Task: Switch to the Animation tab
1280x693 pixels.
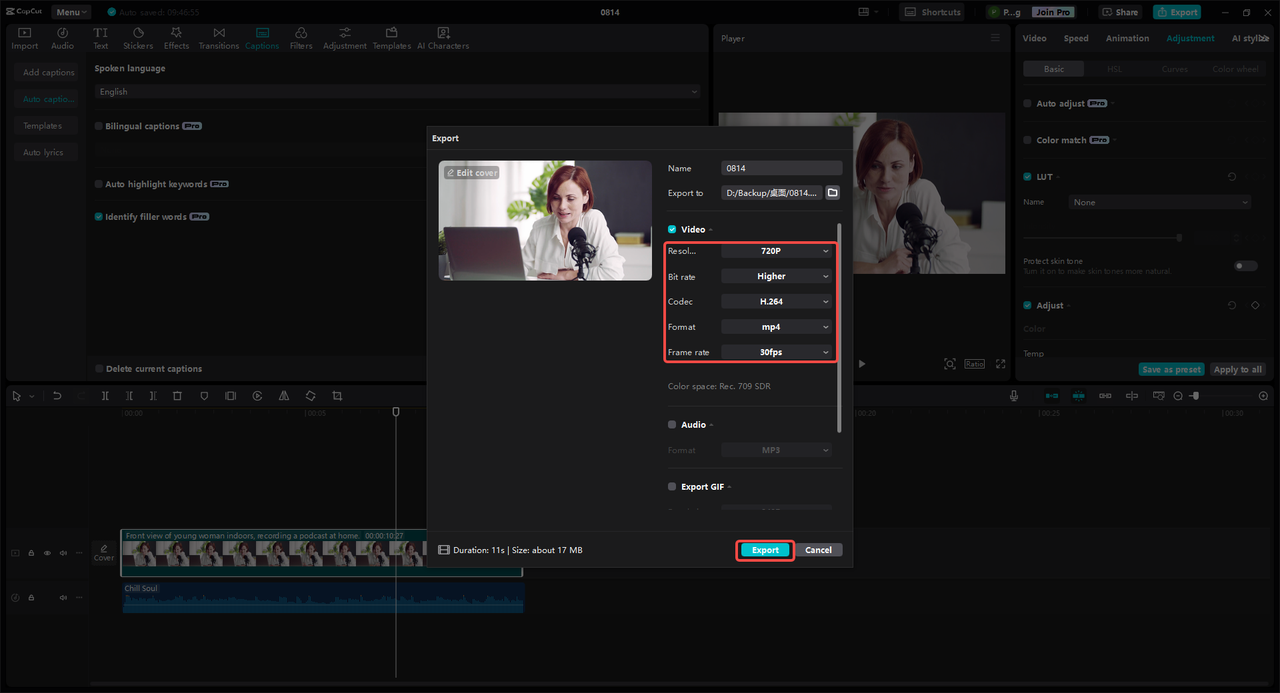Action: [x=1127, y=38]
